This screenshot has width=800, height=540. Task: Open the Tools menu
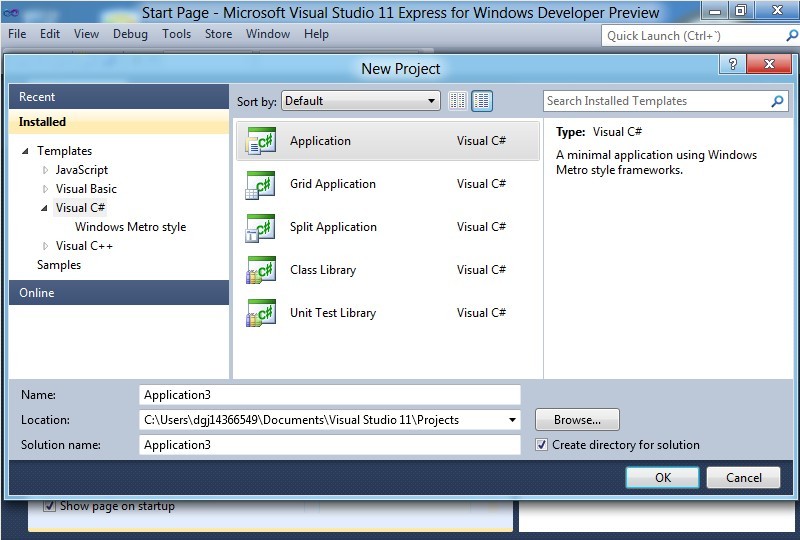176,34
